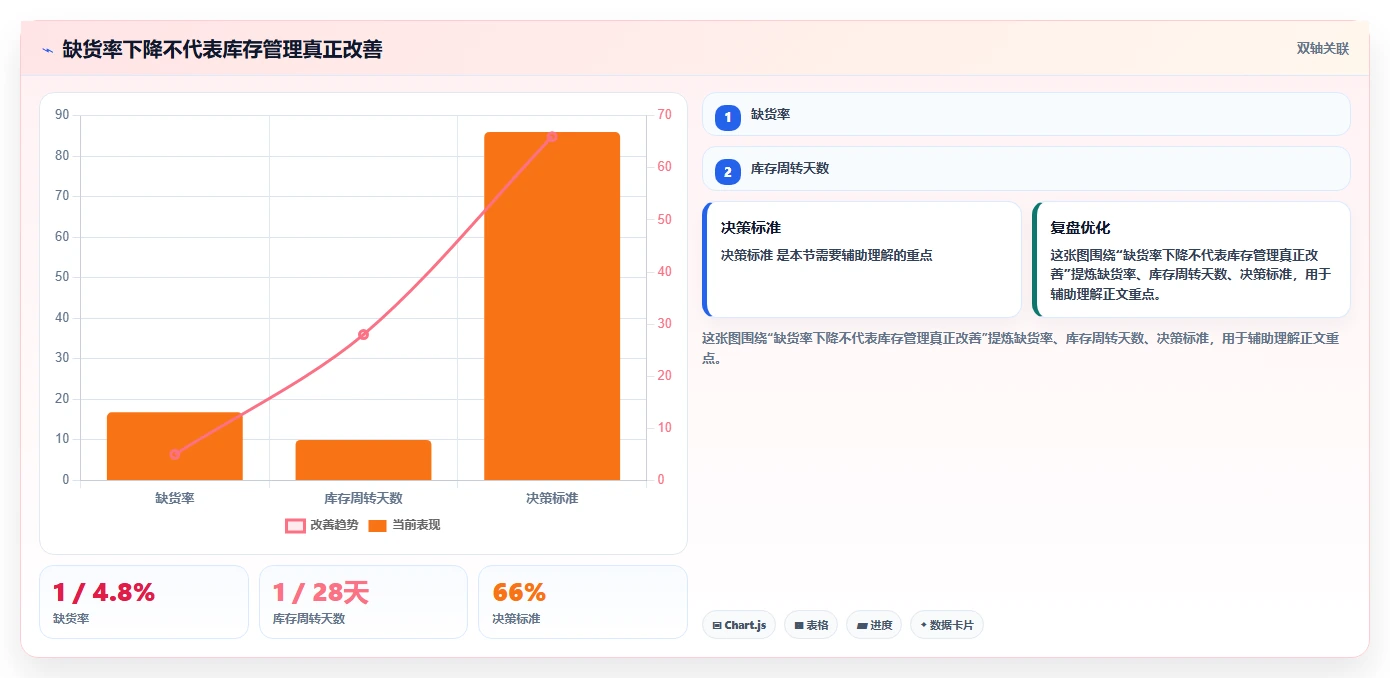This screenshot has width=1390, height=678.
Task: Open the 复盘优化 card
Action: [1191, 260]
